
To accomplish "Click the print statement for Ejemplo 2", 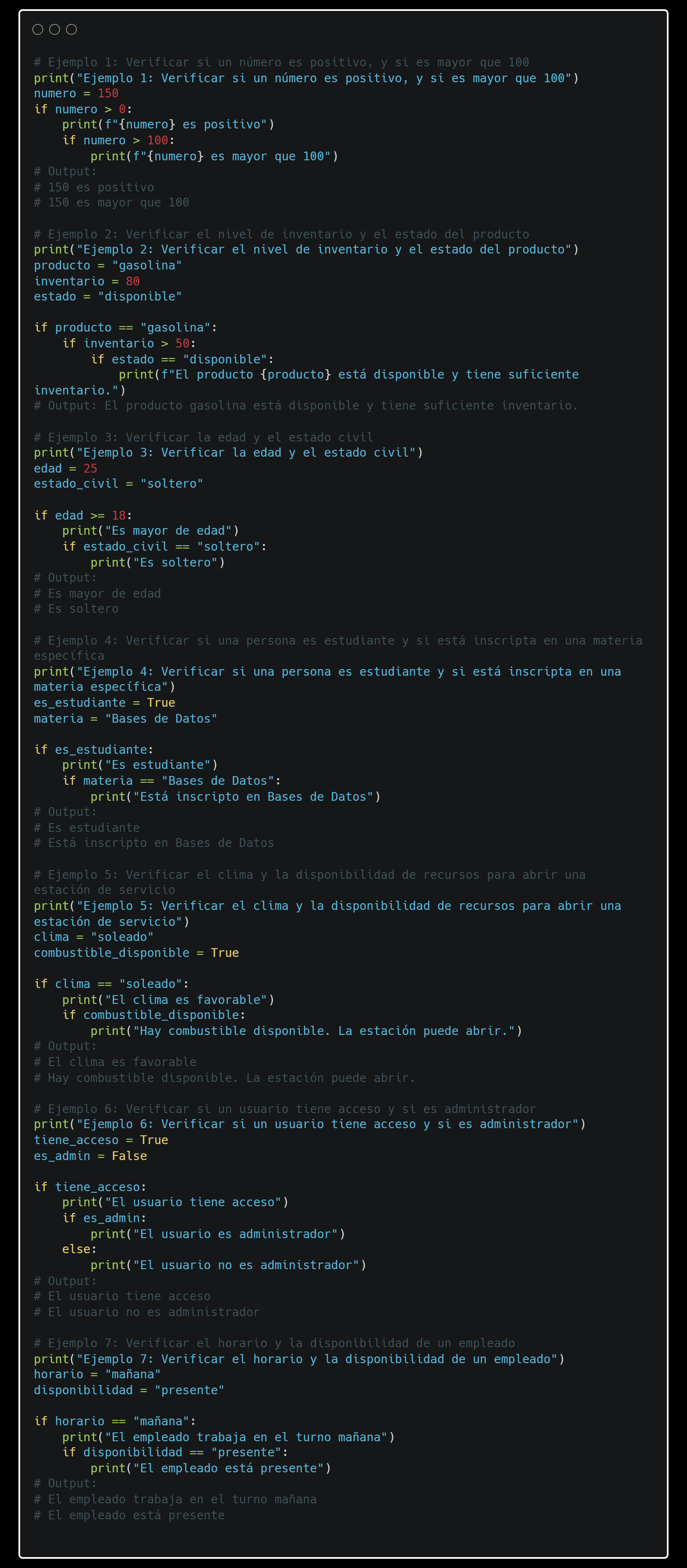I will pos(307,250).
